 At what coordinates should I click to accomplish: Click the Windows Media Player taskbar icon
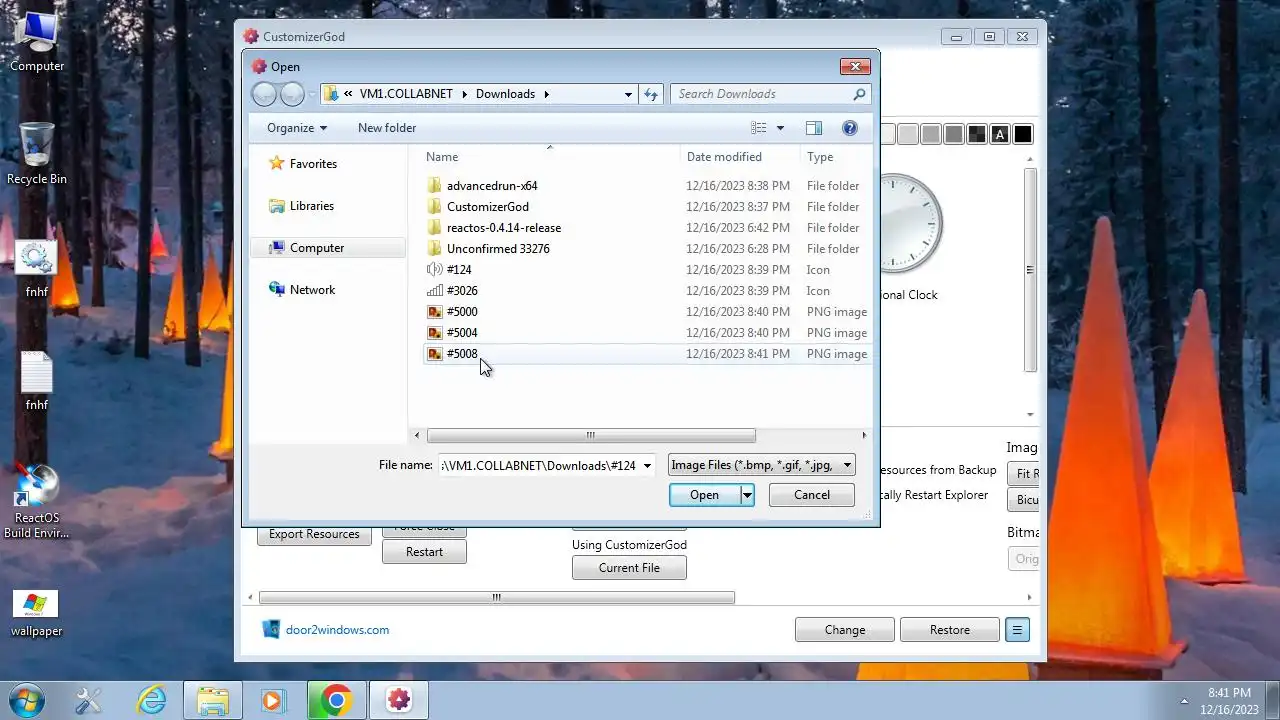tap(272, 700)
